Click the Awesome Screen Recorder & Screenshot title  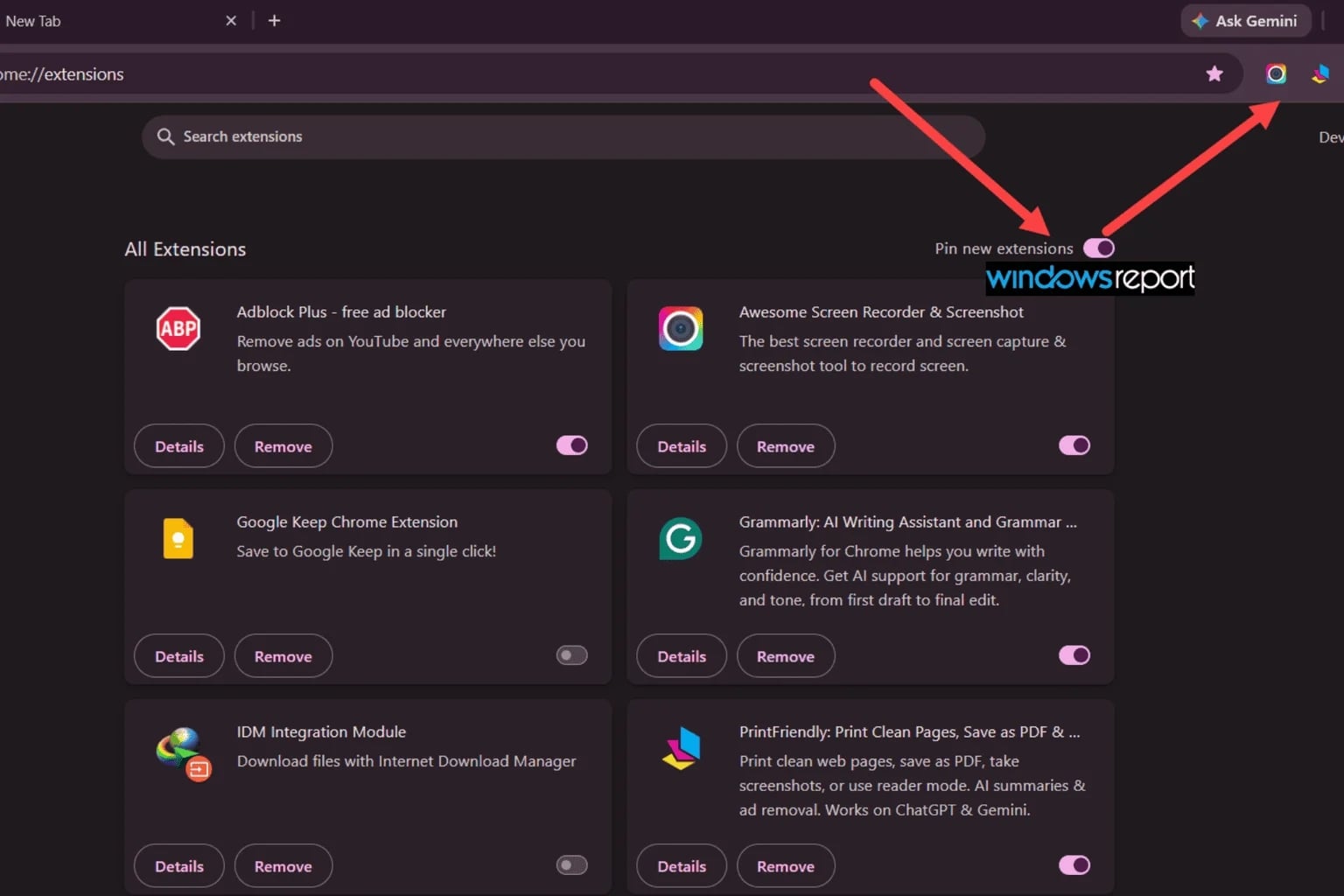[x=881, y=312]
